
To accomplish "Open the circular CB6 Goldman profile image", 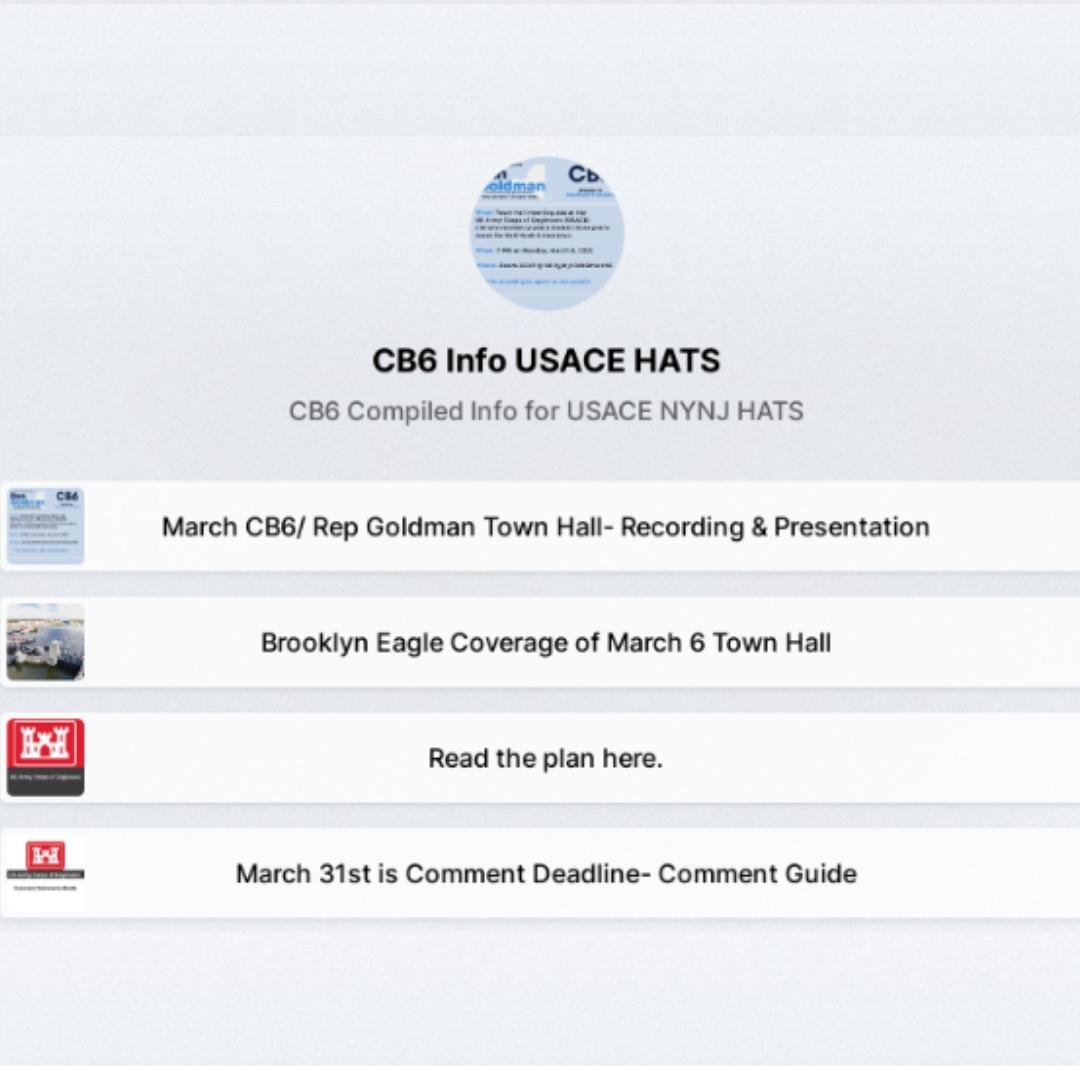I will [x=547, y=233].
